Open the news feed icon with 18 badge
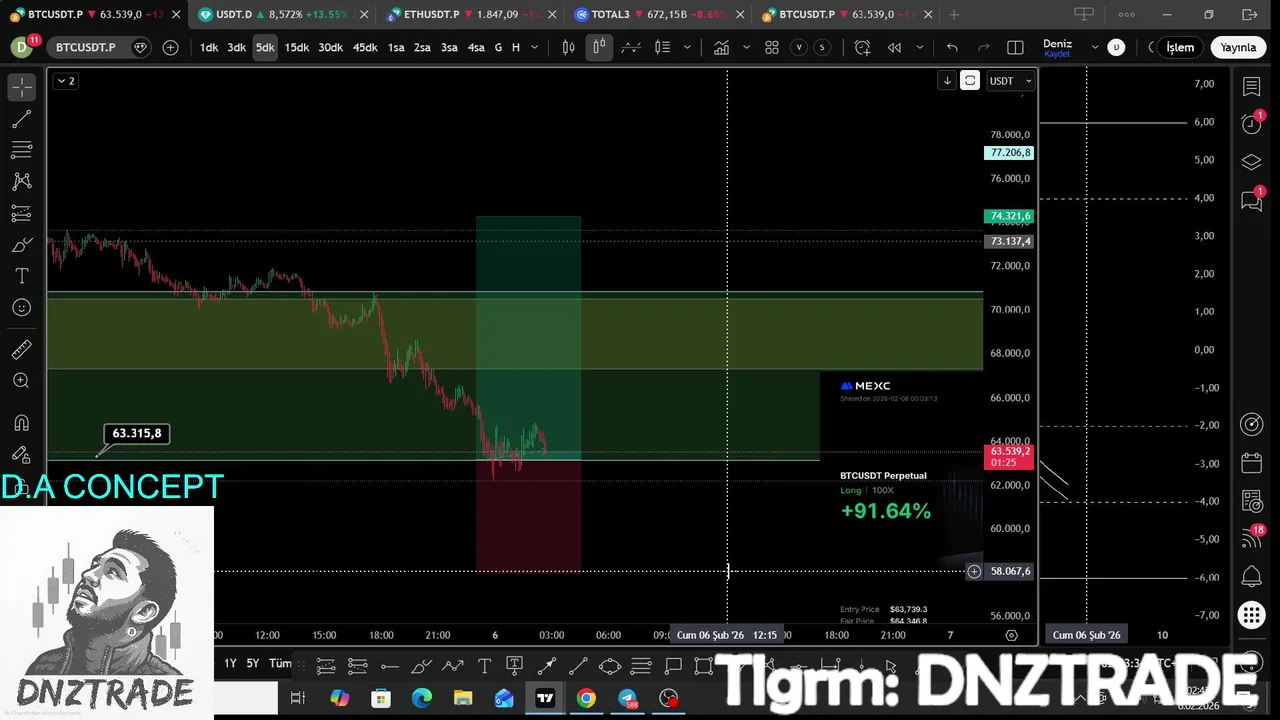 [1251, 538]
